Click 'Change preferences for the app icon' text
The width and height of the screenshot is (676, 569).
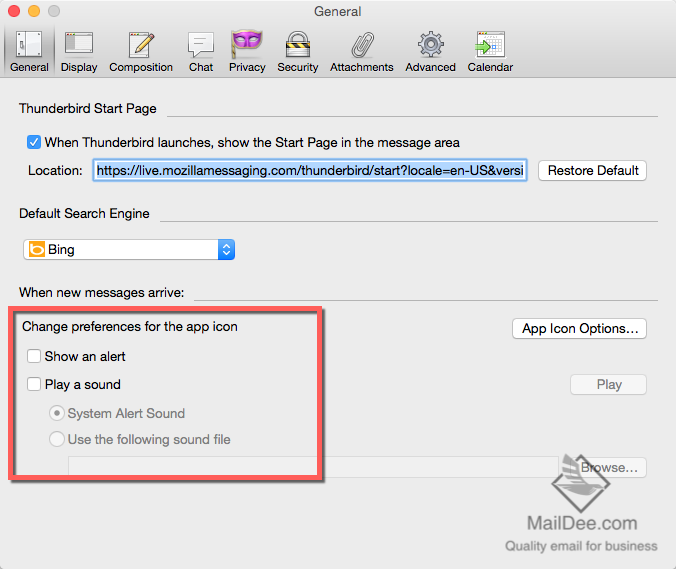[130, 327]
